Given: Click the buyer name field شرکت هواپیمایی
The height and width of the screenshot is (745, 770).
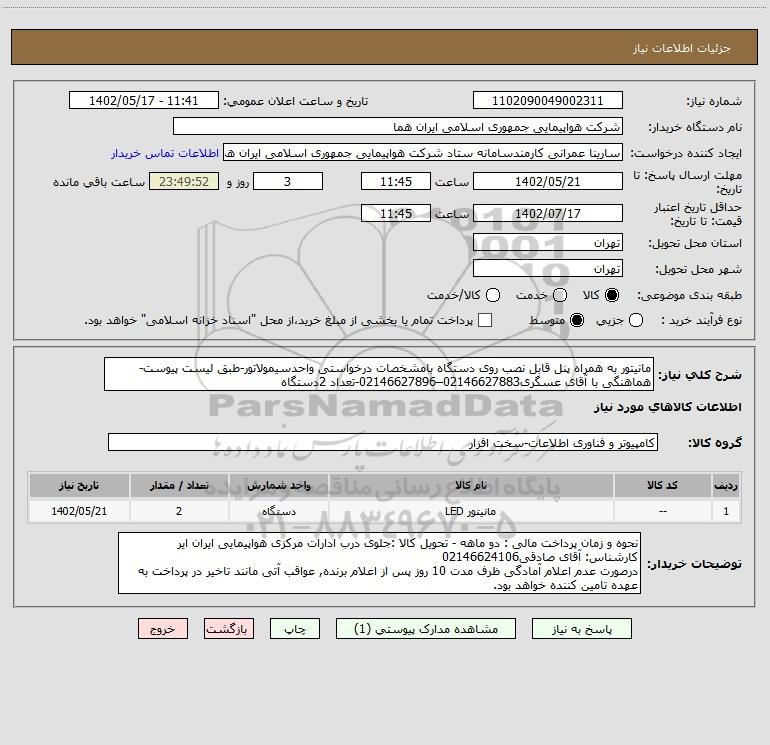Looking at the screenshot, I should click(x=398, y=127).
